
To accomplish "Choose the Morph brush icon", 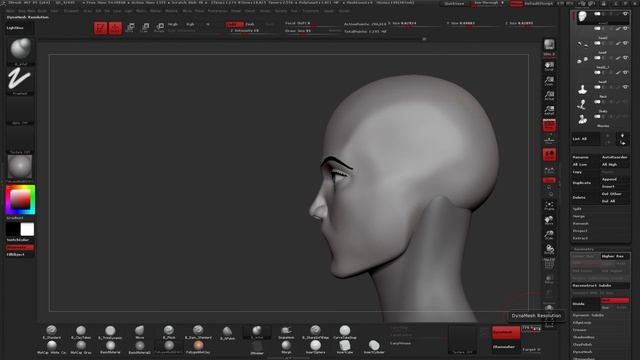I will 286,347.
